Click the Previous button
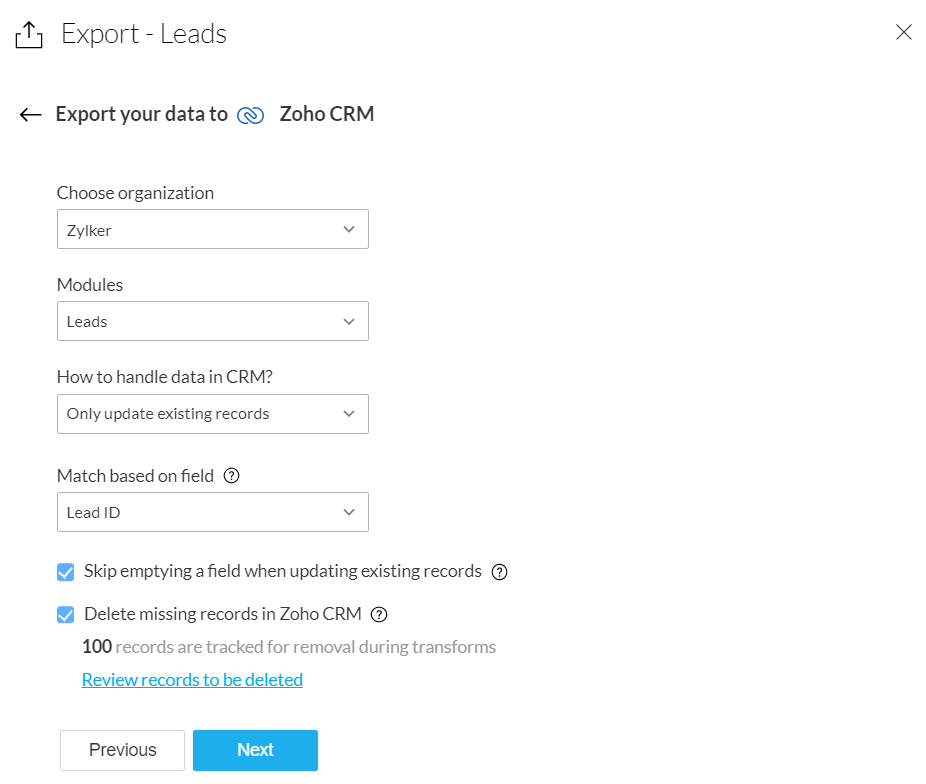The width and height of the screenshot is (926, 784). pyautogui.click(x=122, y=750)
